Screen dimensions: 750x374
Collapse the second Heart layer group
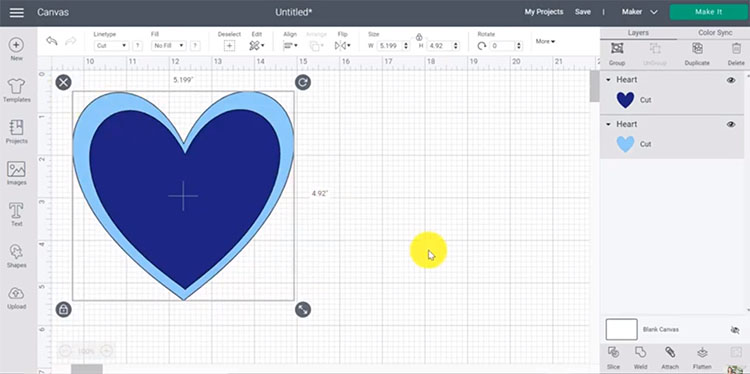click(608, 124)
